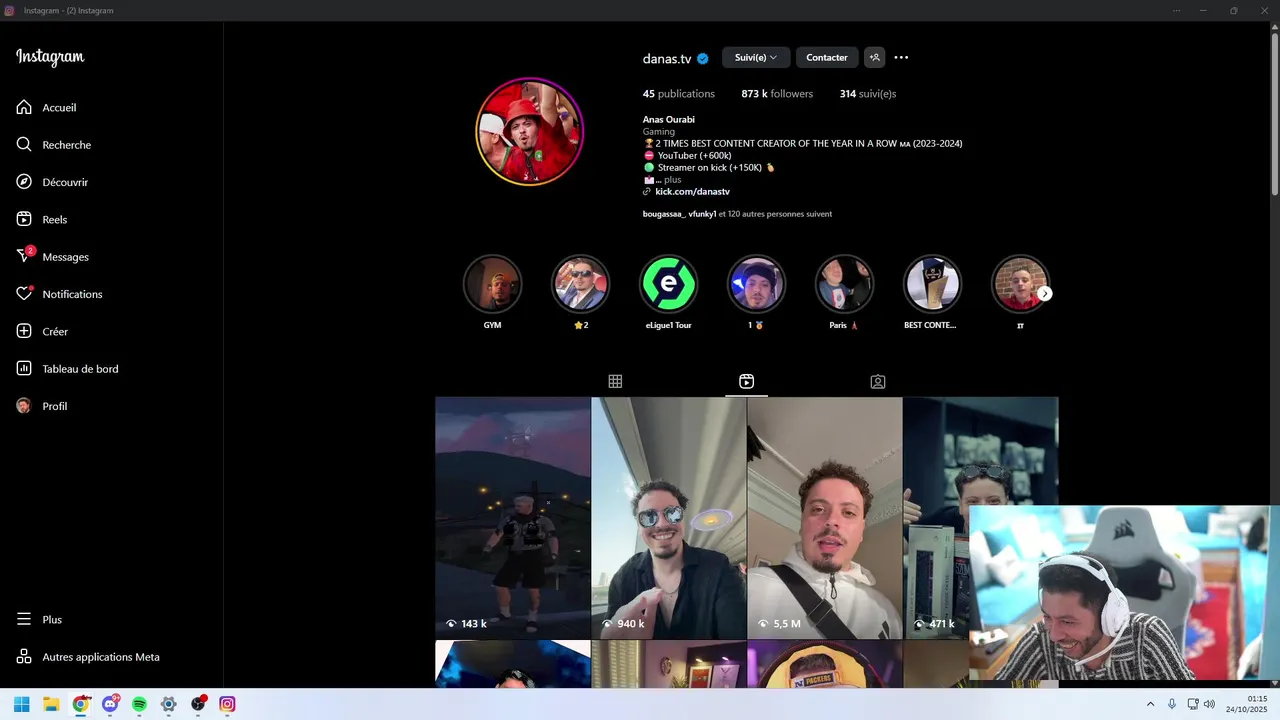Click the microphone tray icon
This screenshot has width=1280, height=720.
[x=1172, y=704]
